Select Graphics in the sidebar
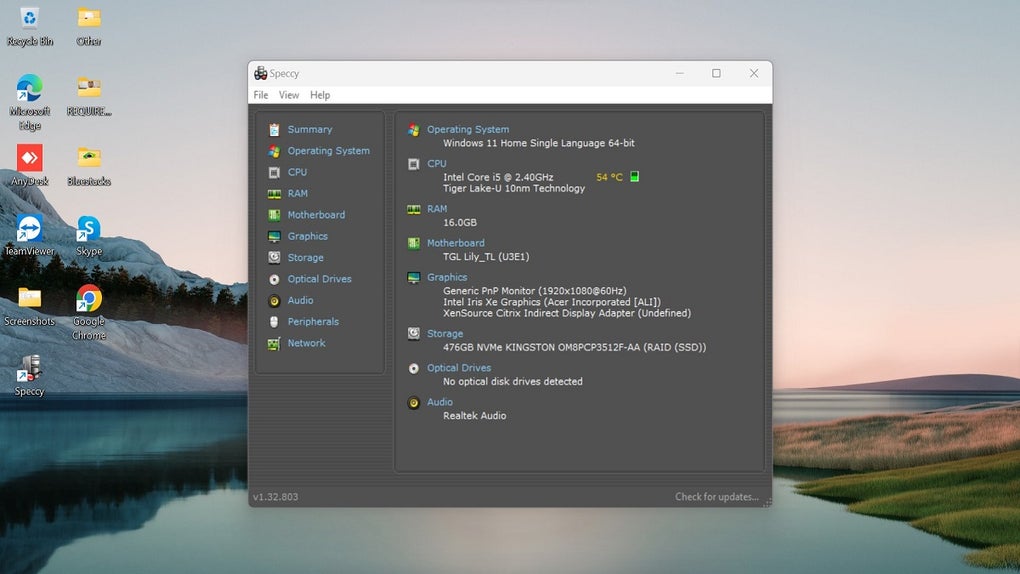The height and width of the screenshot is (574, 1020). coord(308,236)
